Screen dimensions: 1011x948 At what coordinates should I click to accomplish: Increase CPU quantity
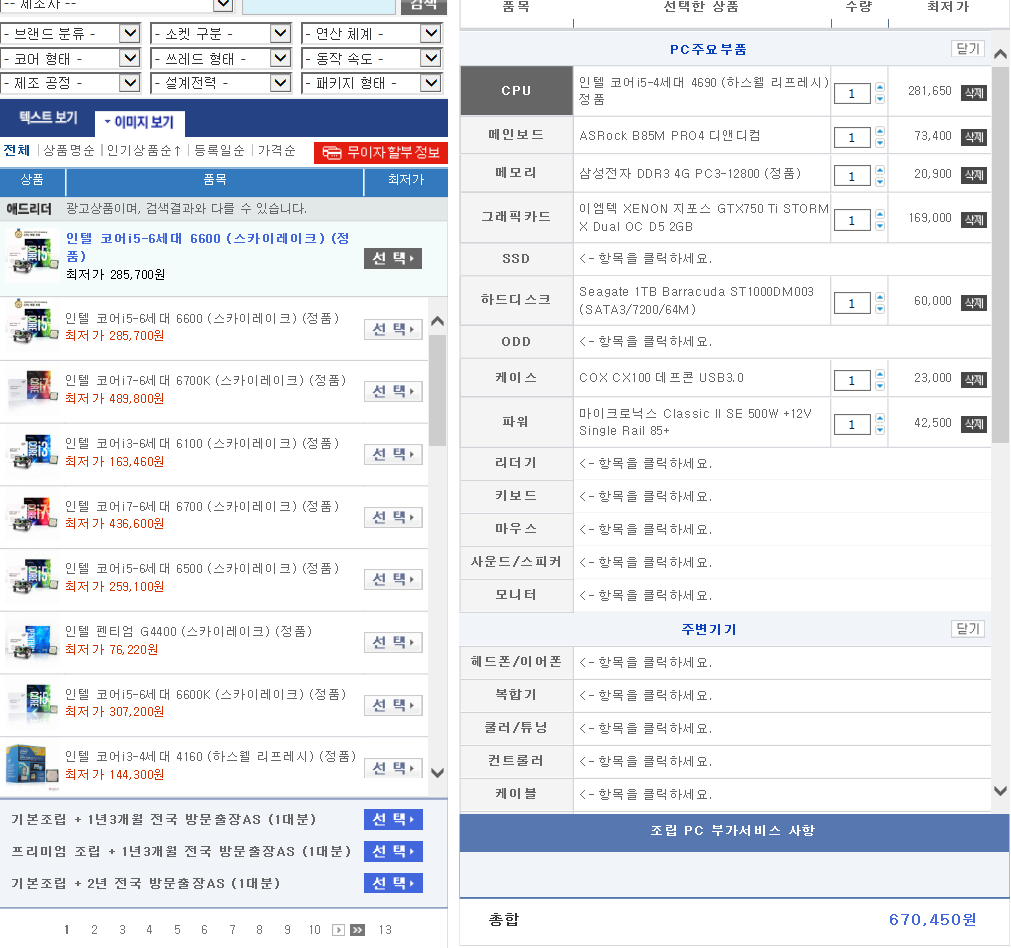[880, 87]
